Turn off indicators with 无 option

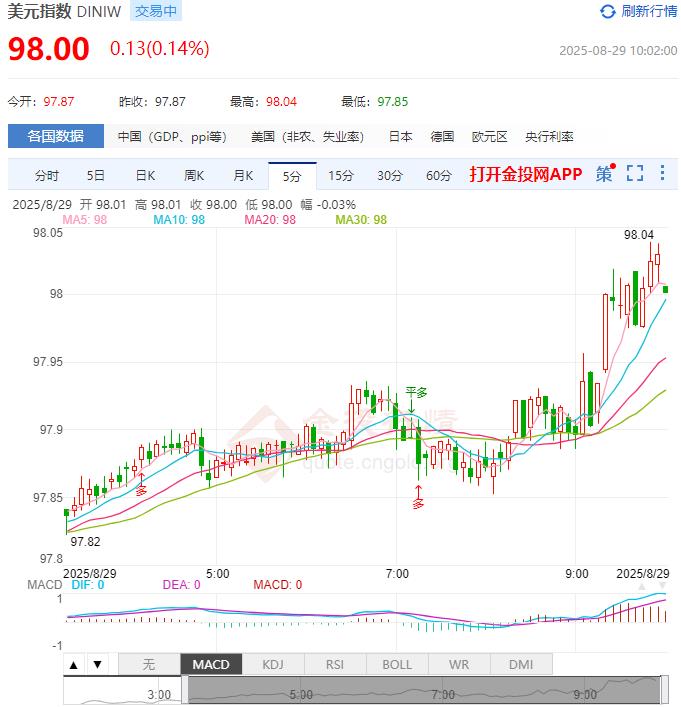148,664
